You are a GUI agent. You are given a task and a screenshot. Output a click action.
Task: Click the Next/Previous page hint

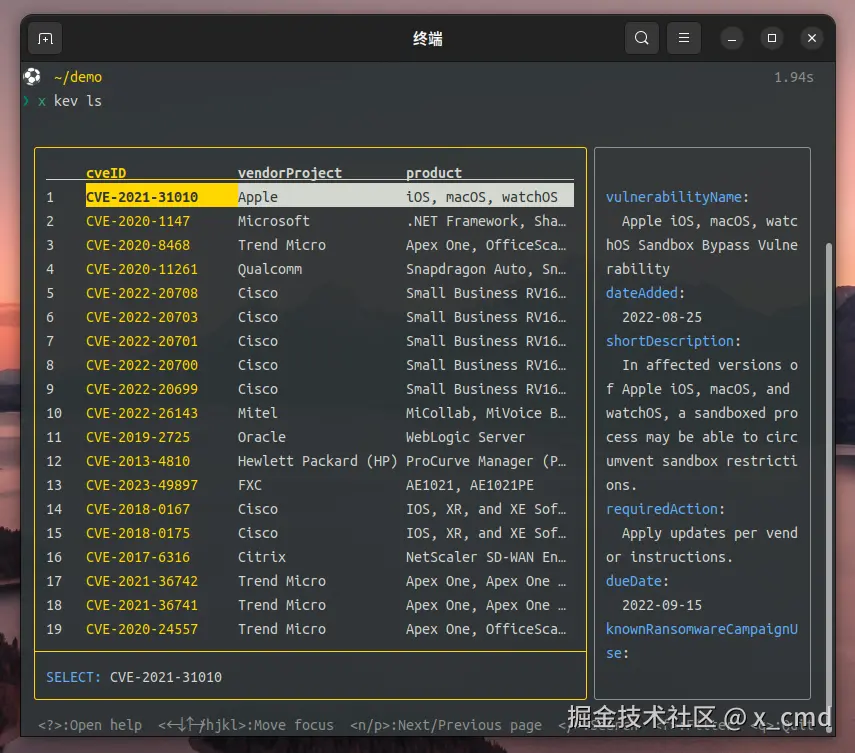(x=446, y=725)
